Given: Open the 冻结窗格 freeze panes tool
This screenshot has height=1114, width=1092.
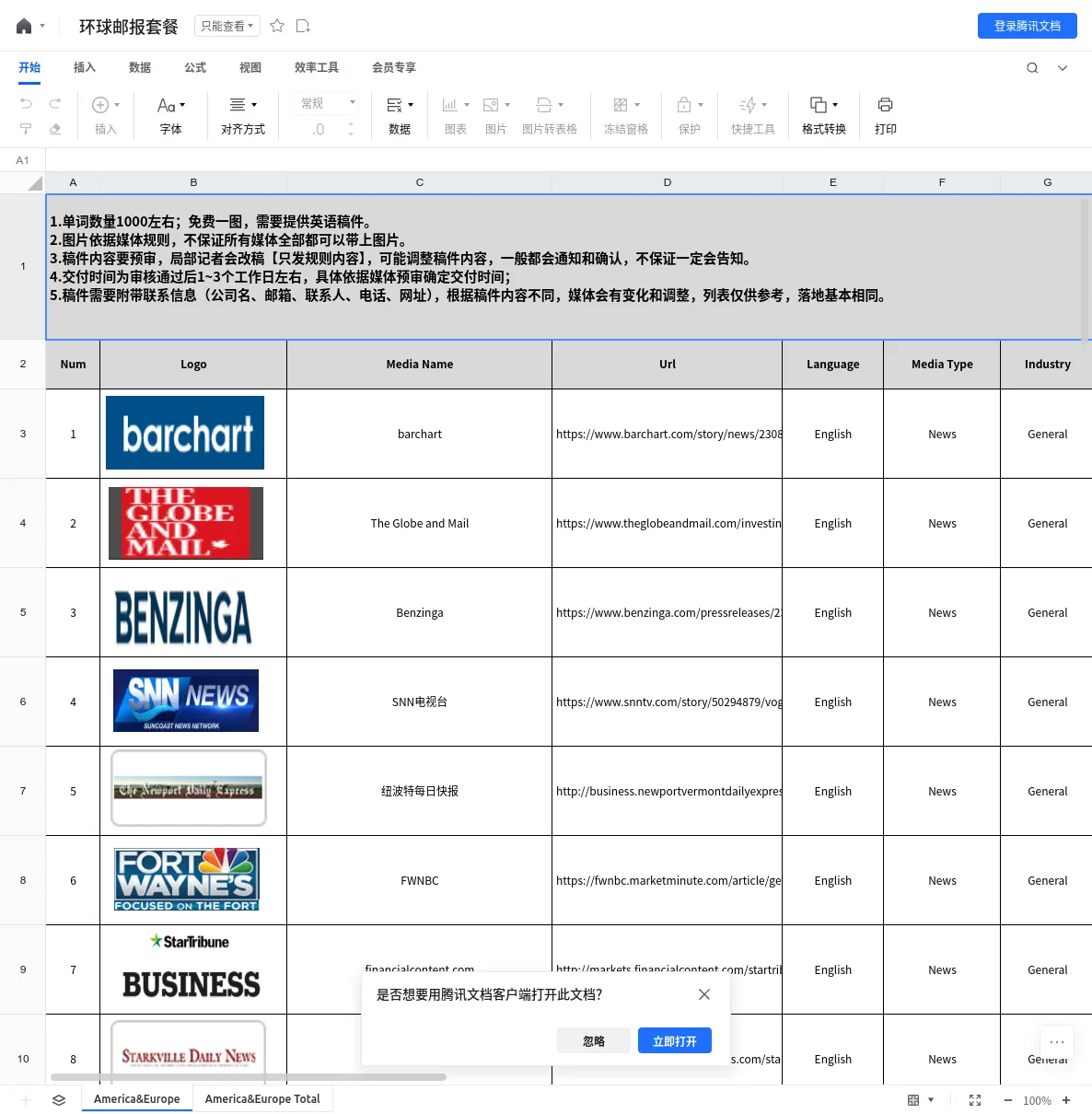Looking at the screenshot, I should point(626,116).
